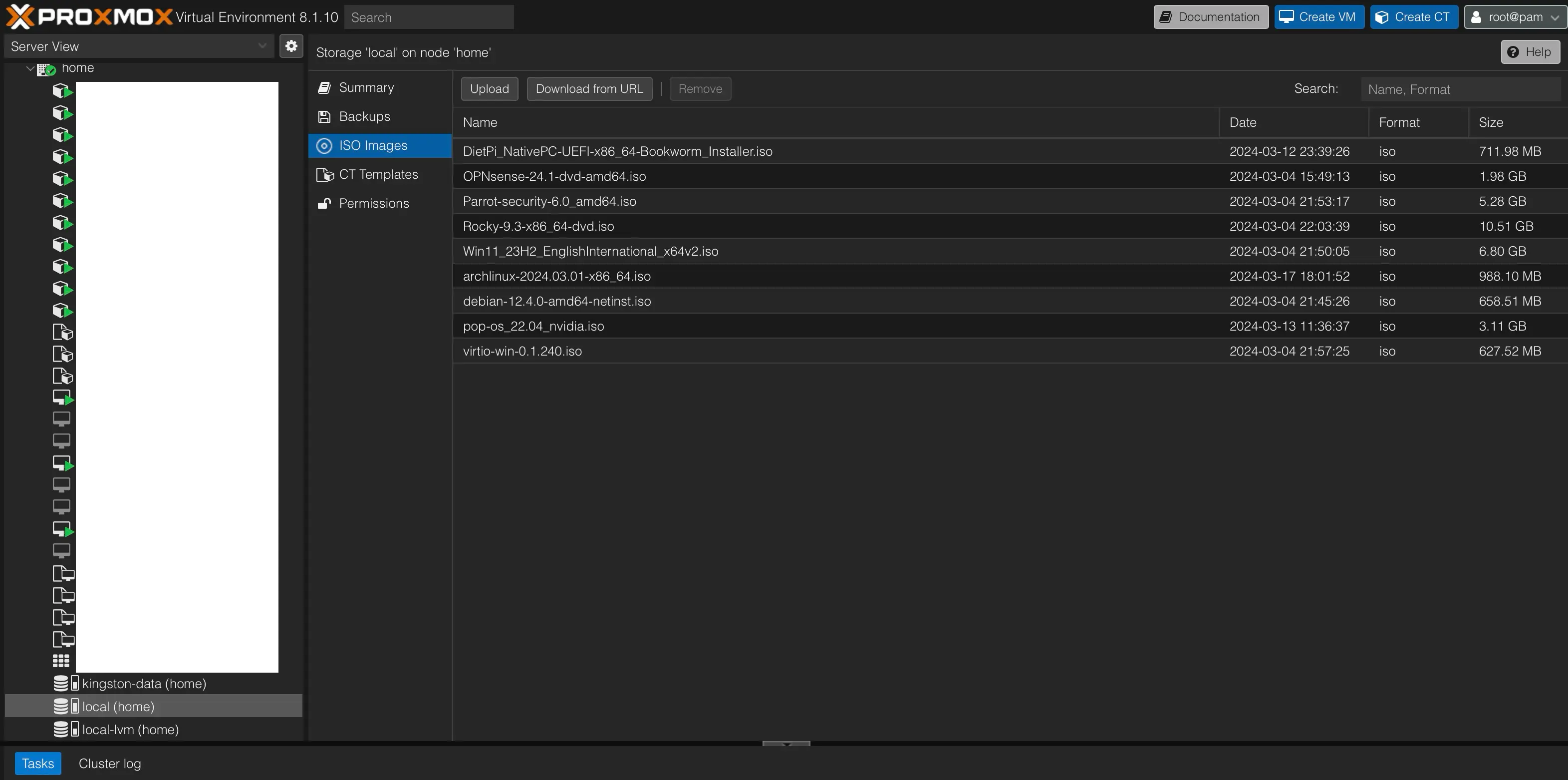Click the kingston-data storage database icon
Image resolution: width=1568 pixels, height=780 pixels.
(60, 683)
